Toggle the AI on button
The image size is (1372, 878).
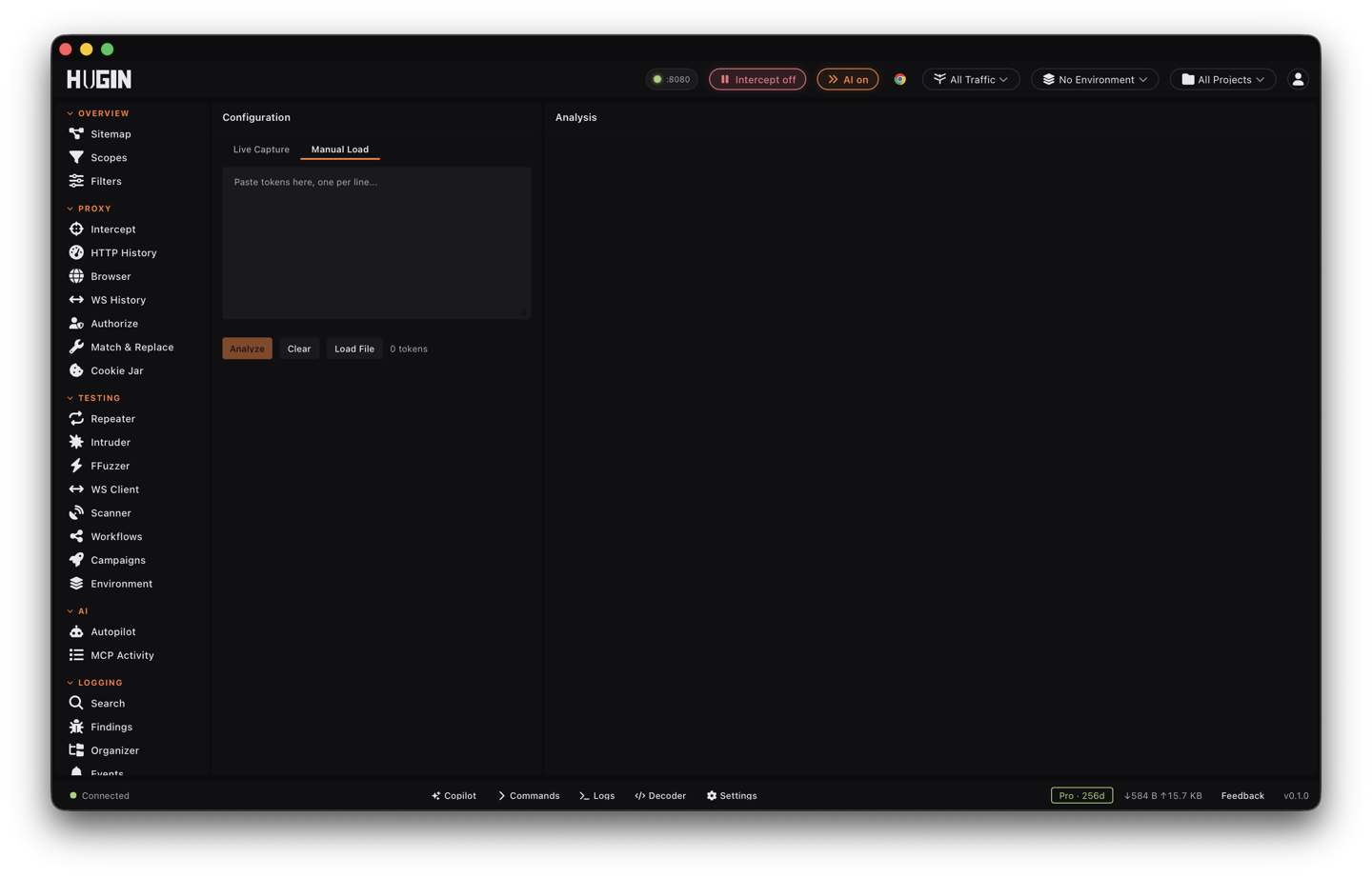(x=848, y=79)
